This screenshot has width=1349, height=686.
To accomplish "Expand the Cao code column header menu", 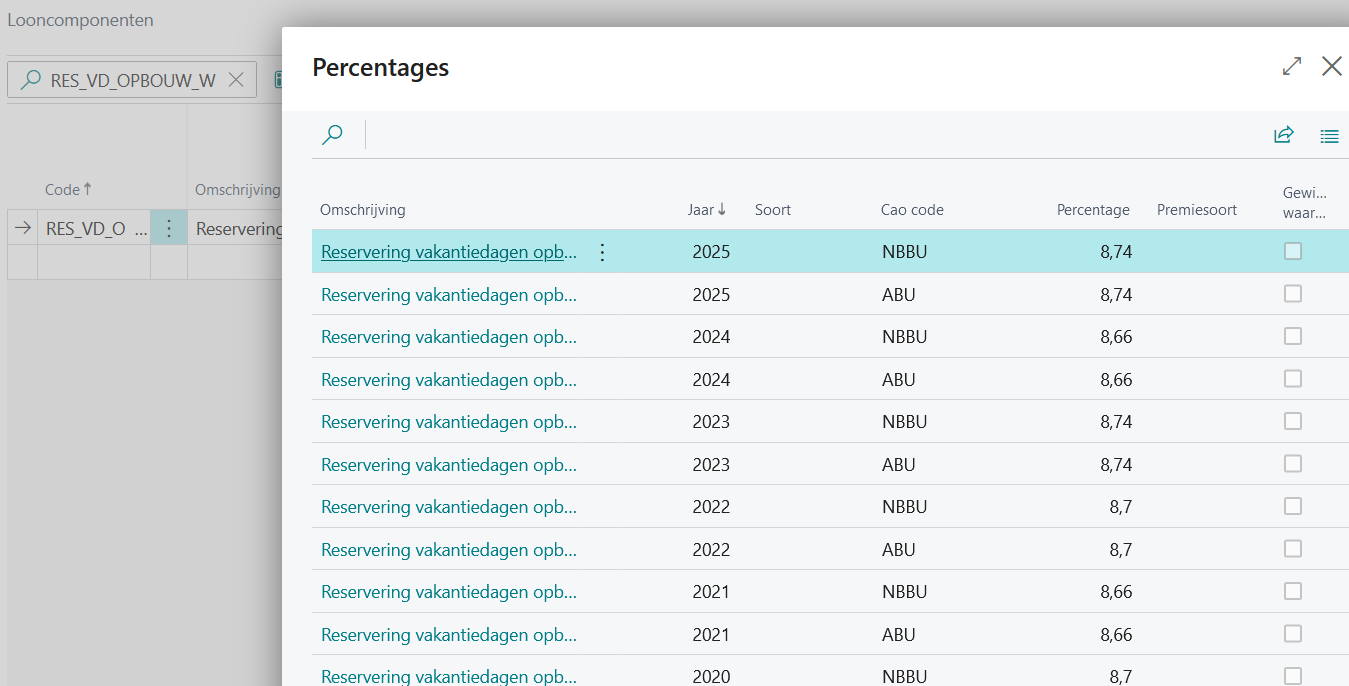I will point(912,210).
